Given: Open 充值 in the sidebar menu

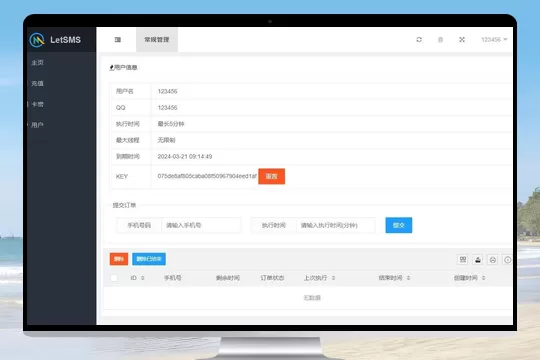Looking at the screenshot, I should [x=38, y=83].
